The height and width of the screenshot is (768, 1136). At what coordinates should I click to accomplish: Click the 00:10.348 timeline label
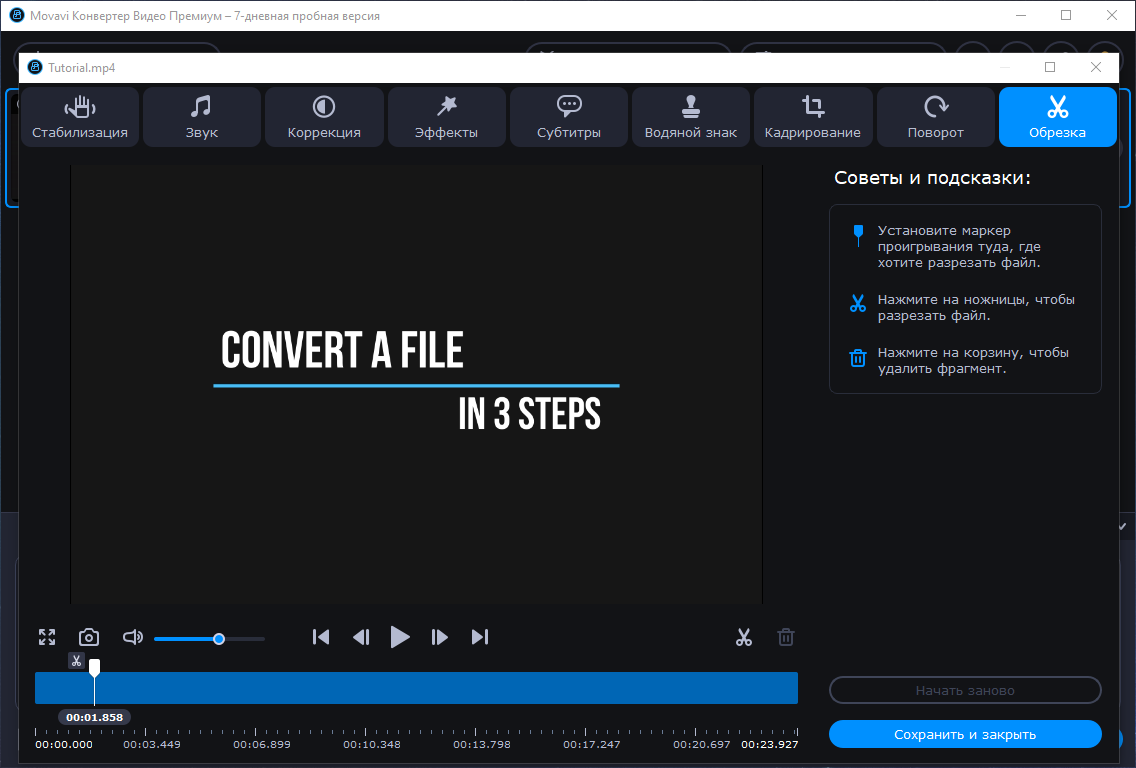(372, 744)
